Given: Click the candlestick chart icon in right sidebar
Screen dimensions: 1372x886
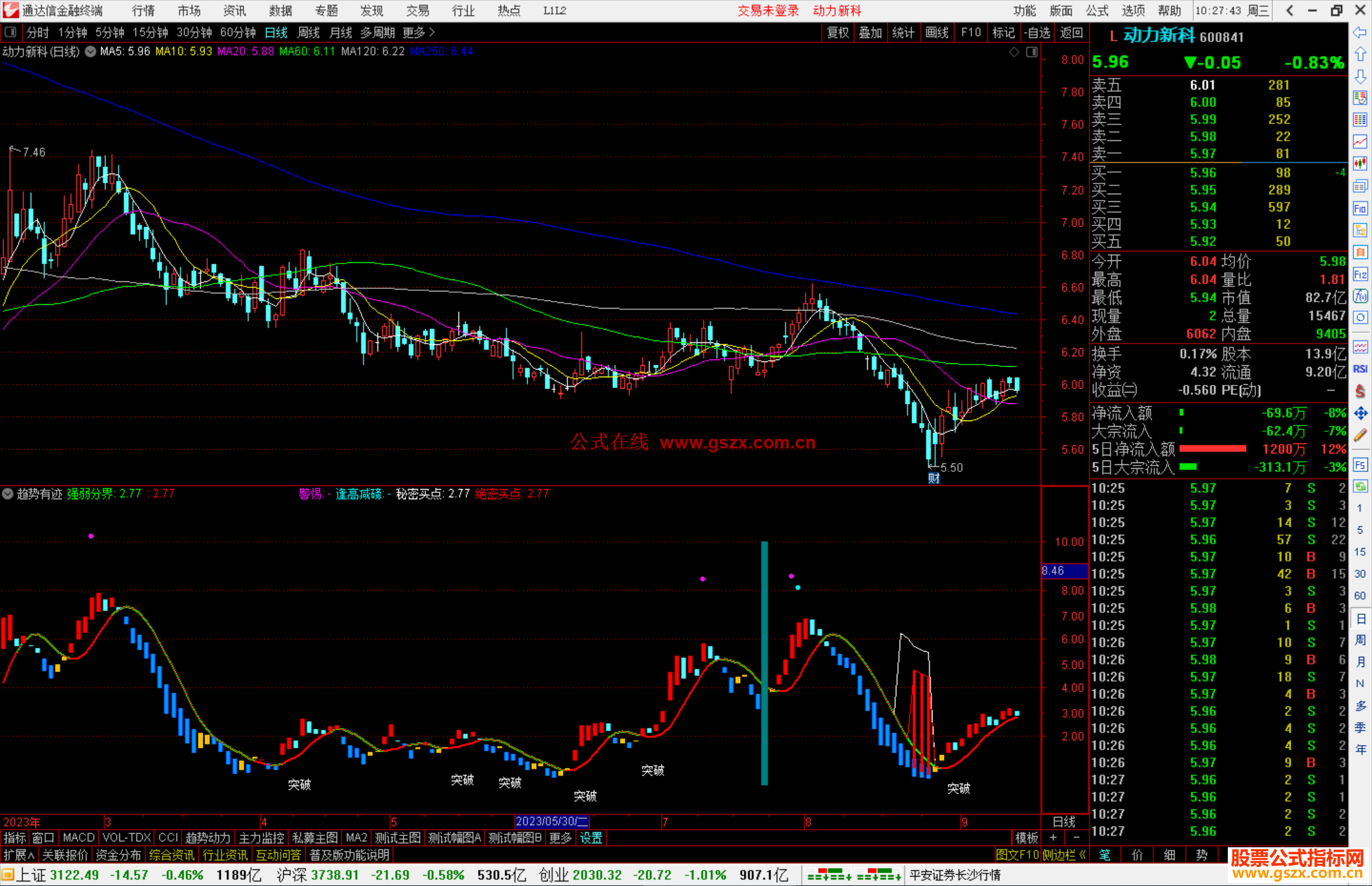Looking at the screenshot, I should point(1360,164).
